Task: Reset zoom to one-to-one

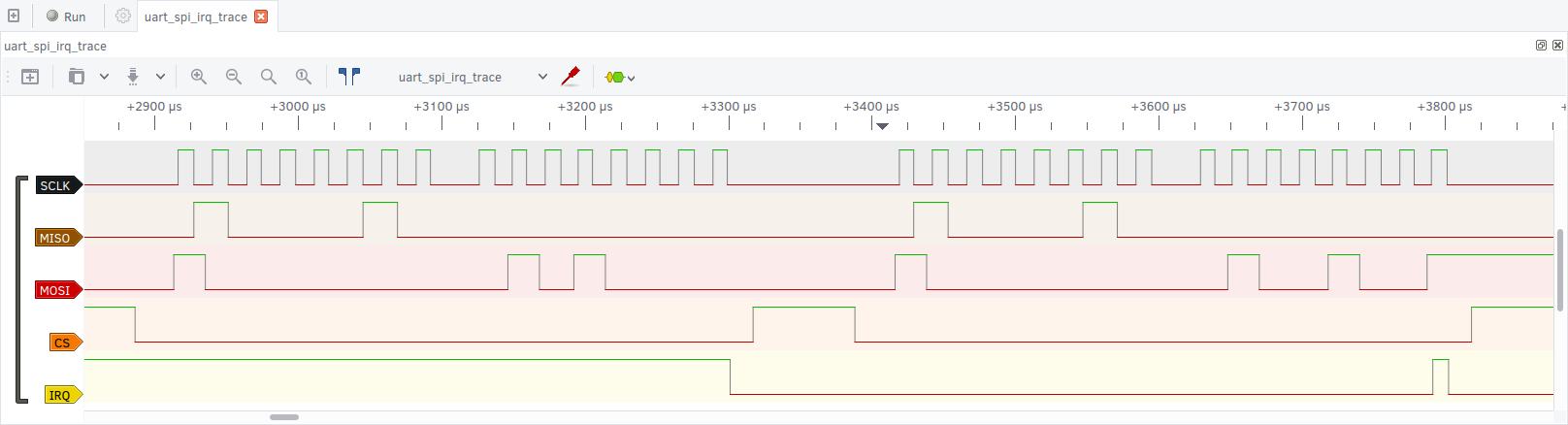Action: 304,77
